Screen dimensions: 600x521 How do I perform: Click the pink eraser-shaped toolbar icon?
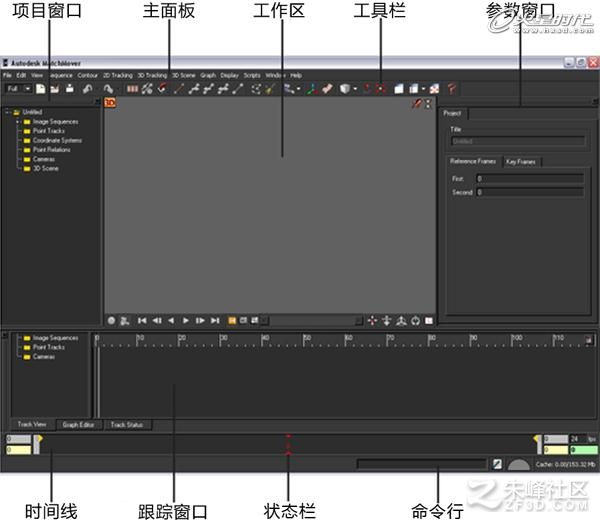pyautogui.click(x=327, y=89)
